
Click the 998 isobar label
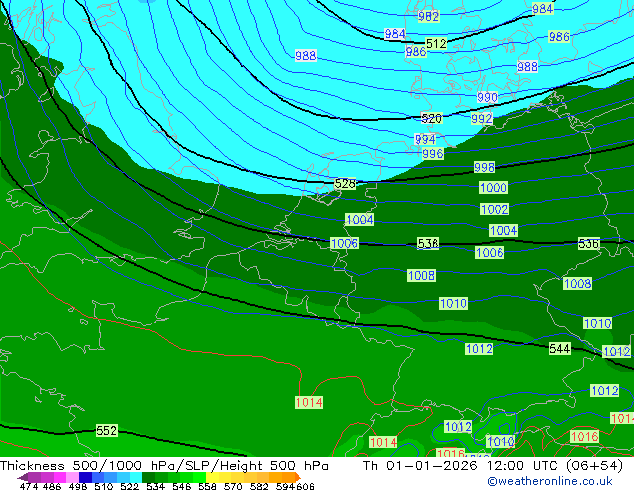coord(484,167)
